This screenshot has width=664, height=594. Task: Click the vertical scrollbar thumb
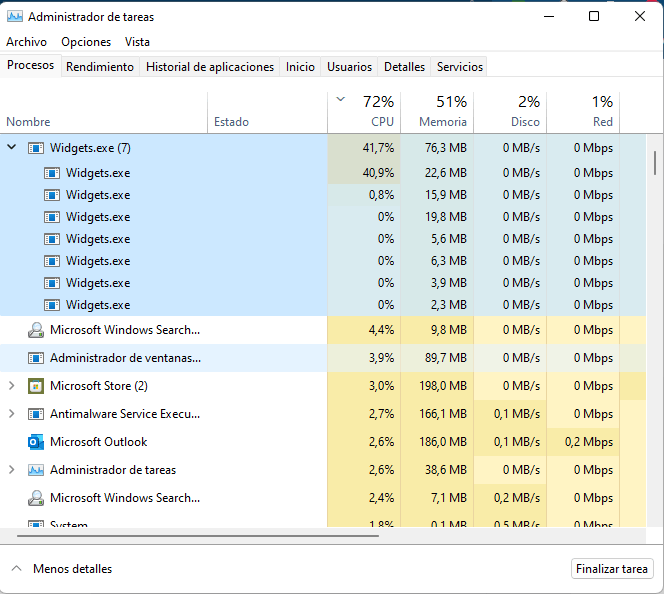(x=655, y=163)
